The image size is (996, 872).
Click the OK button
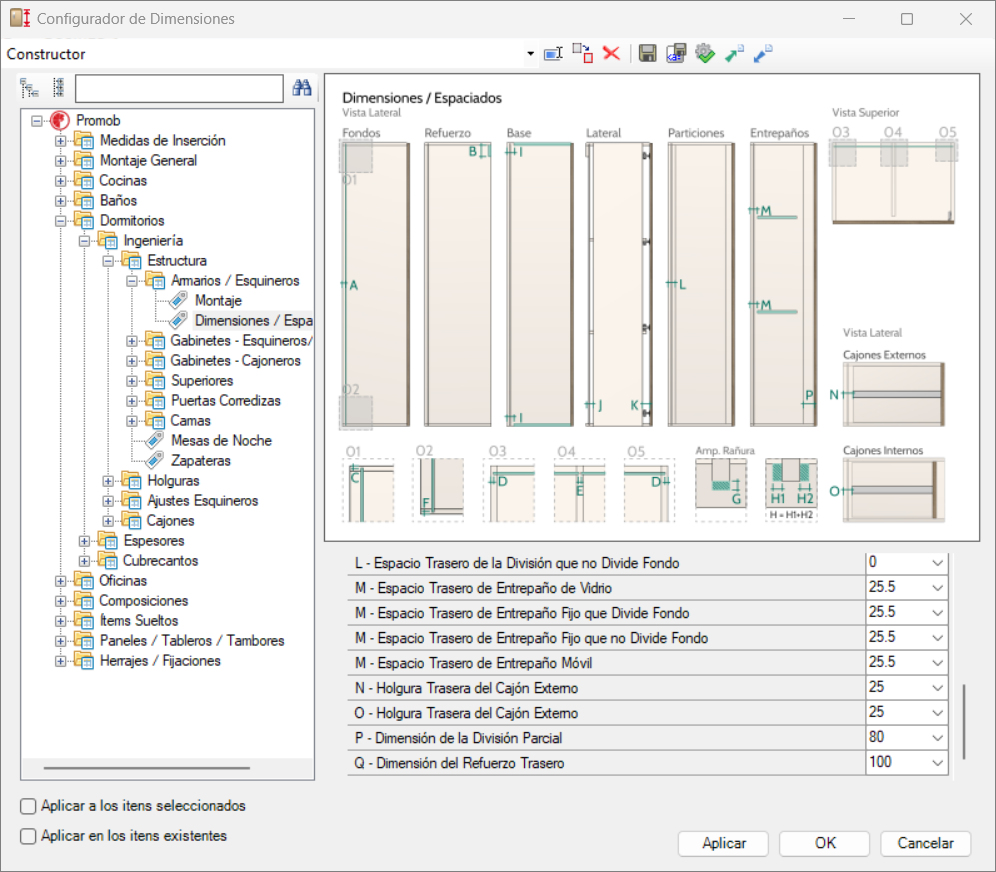[x=824, y=843]
